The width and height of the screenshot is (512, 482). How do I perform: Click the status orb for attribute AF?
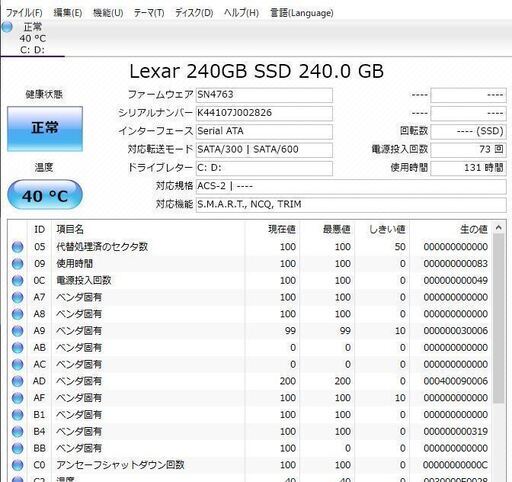coord(17,398)
